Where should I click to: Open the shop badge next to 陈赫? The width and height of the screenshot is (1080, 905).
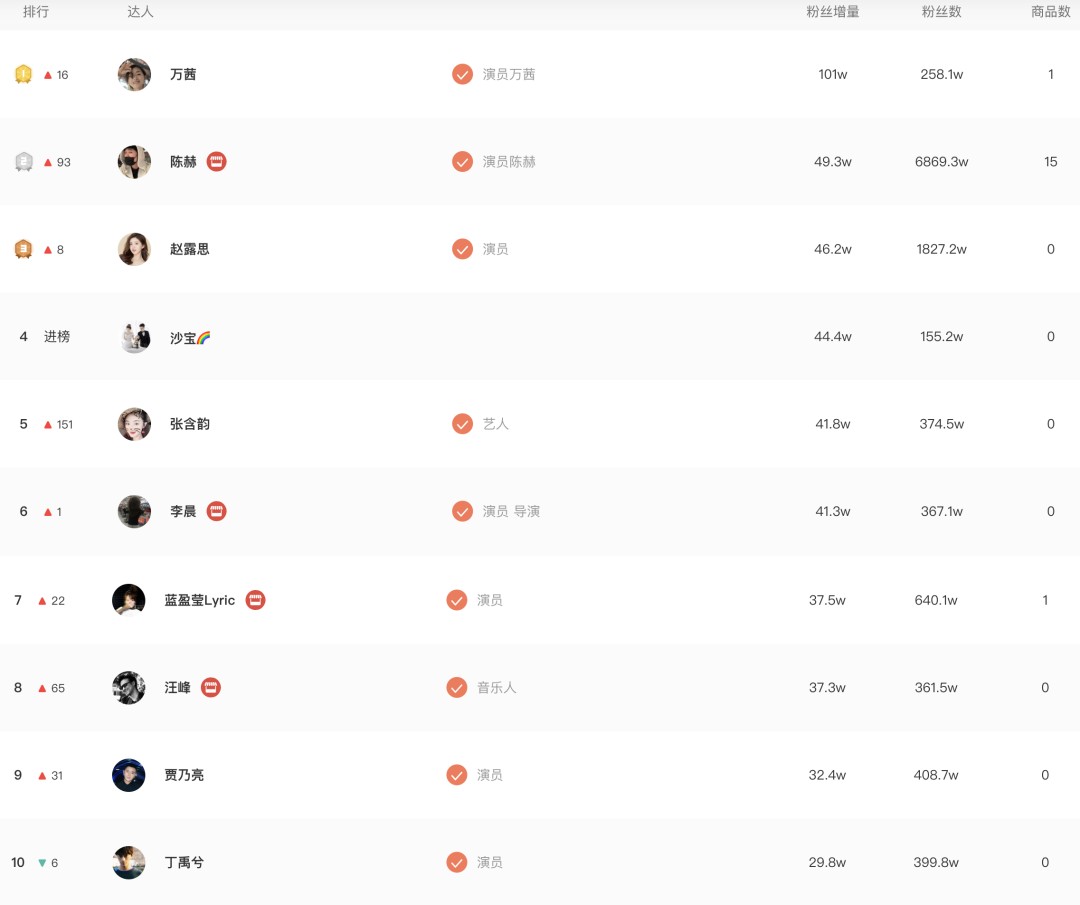[216, 162]
